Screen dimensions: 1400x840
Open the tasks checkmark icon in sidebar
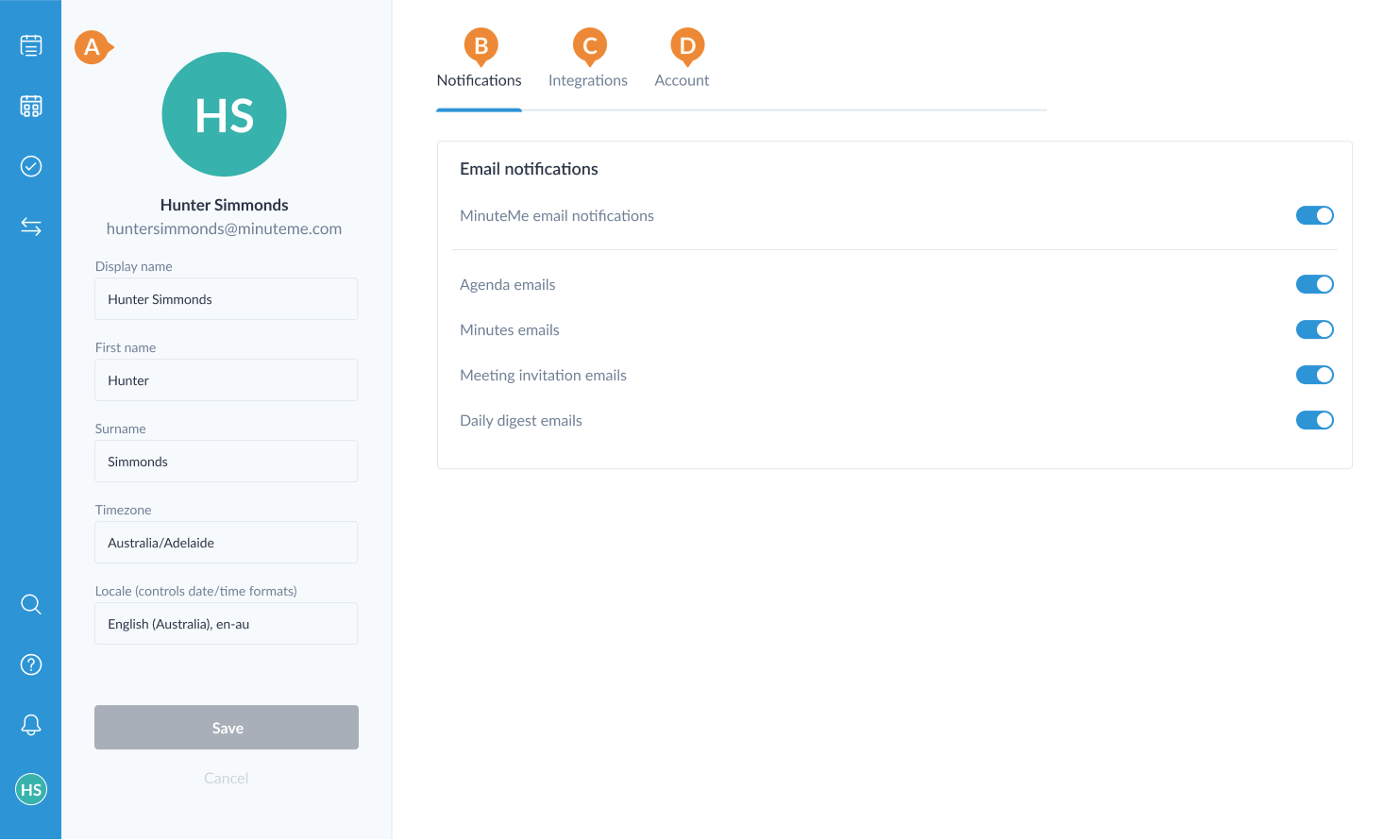click(x=31, y=166)
